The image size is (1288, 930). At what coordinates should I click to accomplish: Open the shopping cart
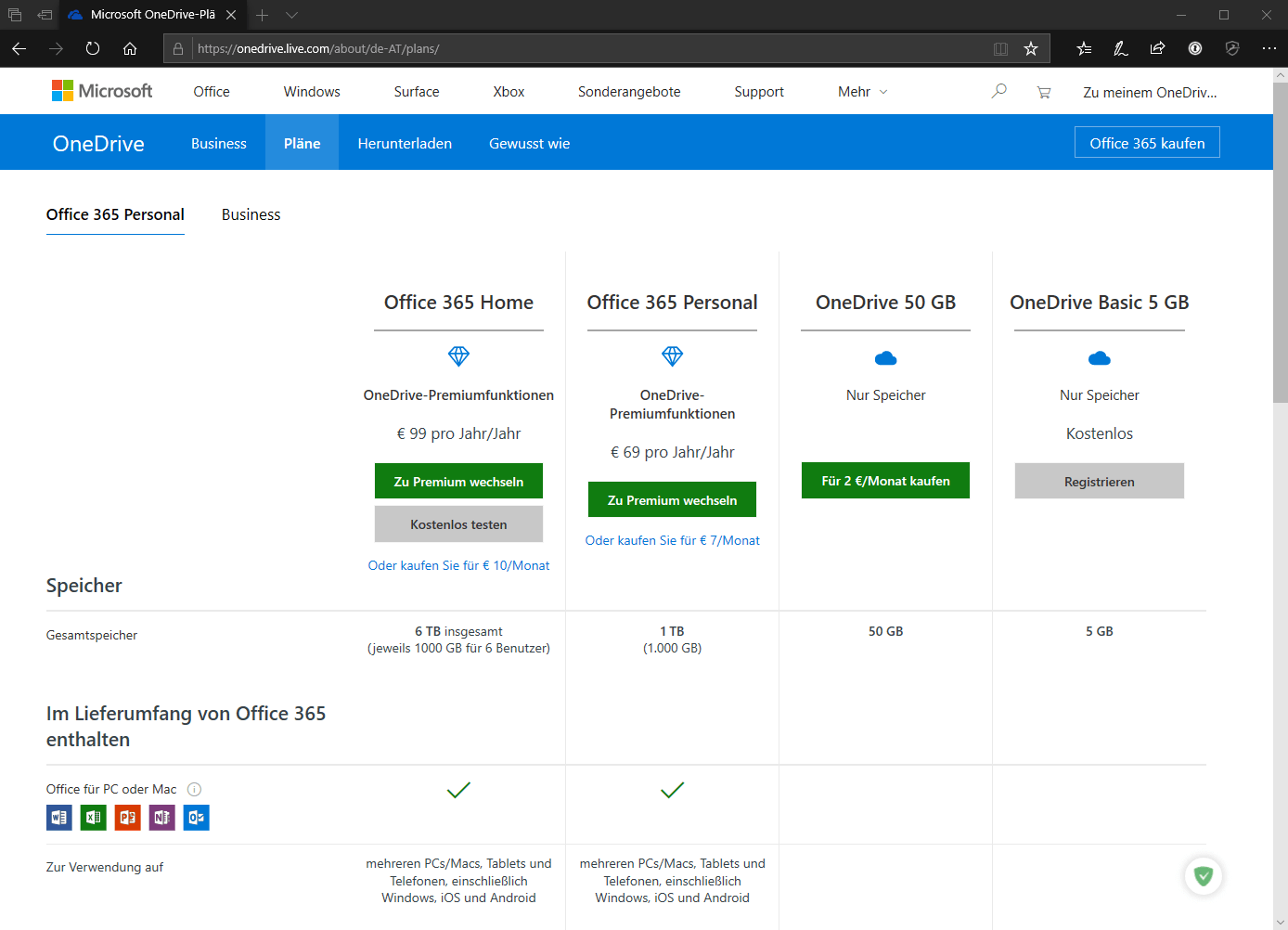(1044, 92)
